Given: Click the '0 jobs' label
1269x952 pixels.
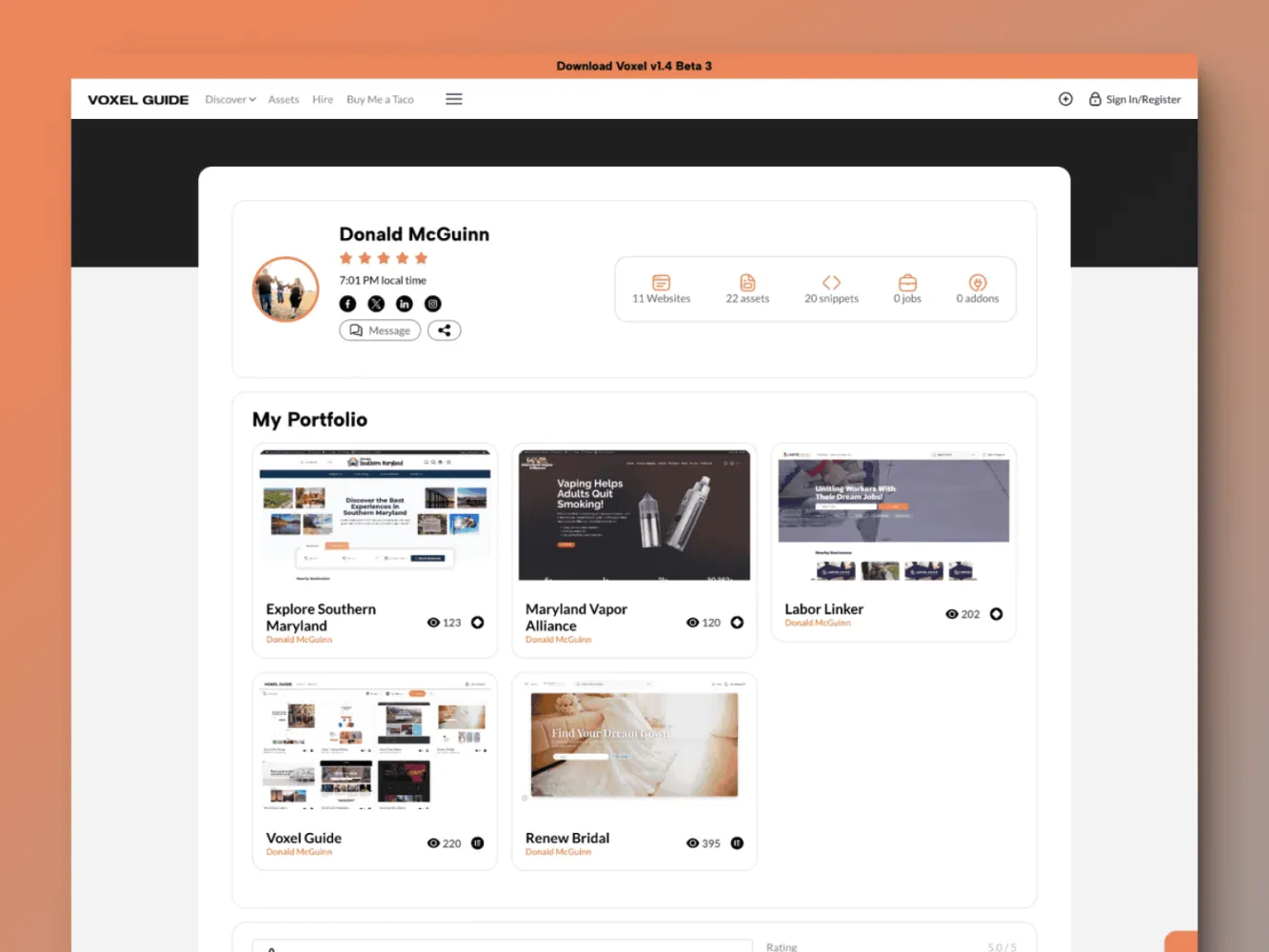Looking at the screenshot, I should coord(907,299).
